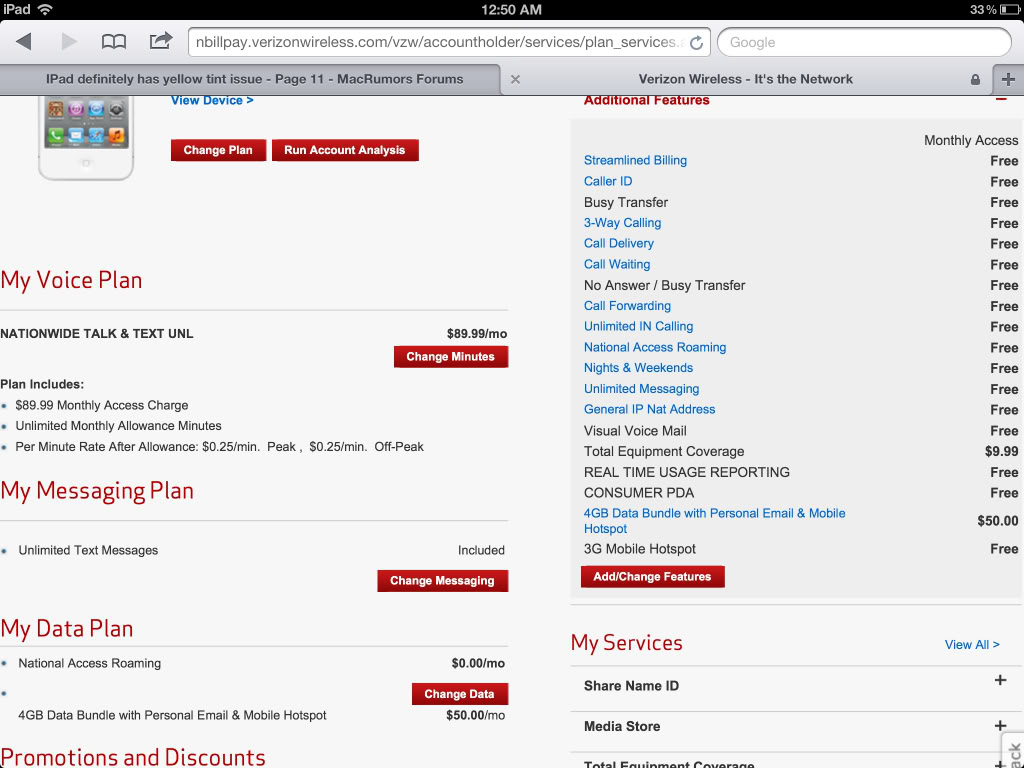Open Streamlined Billing link
The width and height of the screenshot is (1024, 768).
[635, 160]
